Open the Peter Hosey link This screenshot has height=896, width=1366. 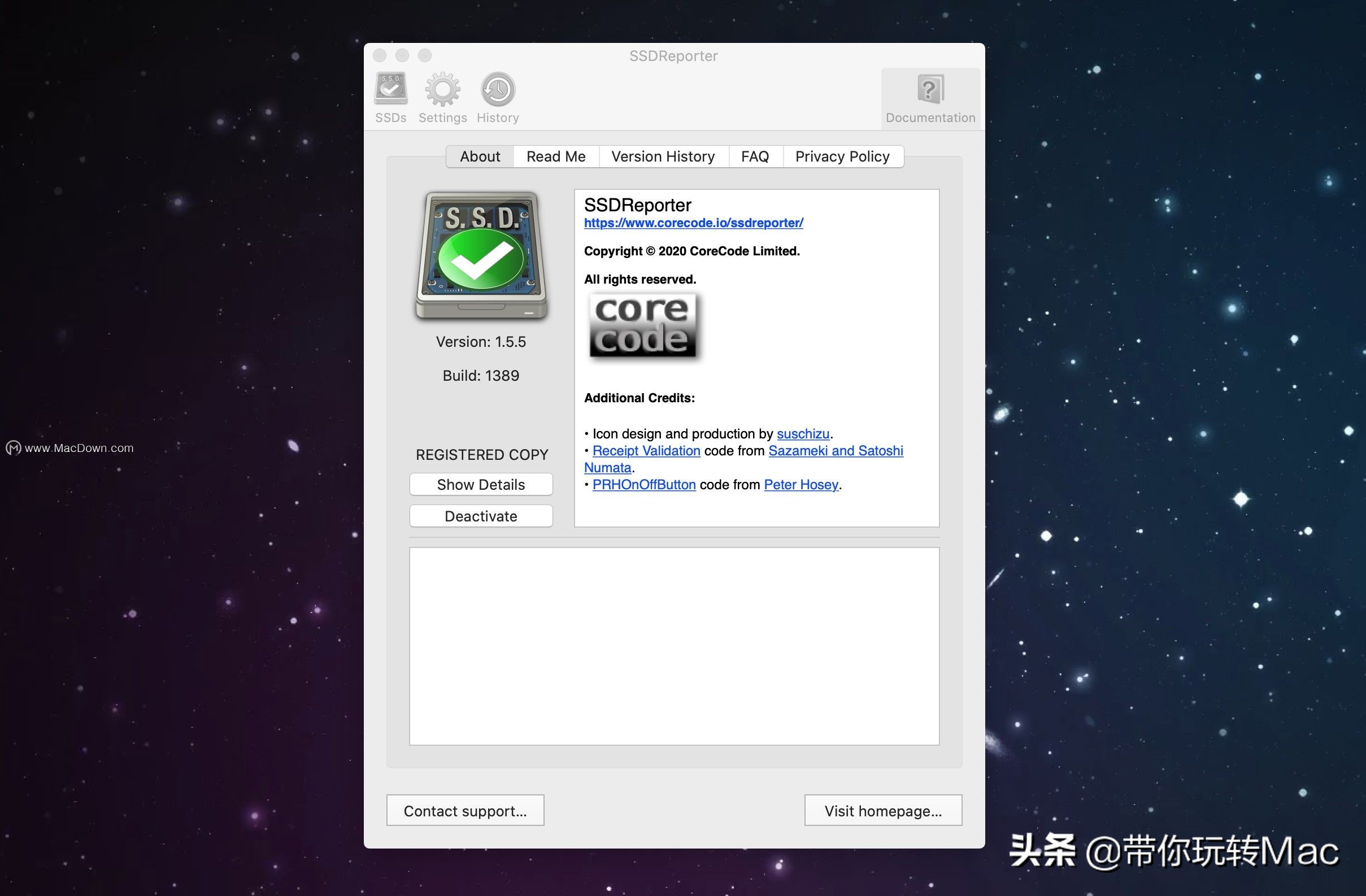pos(801,485)
